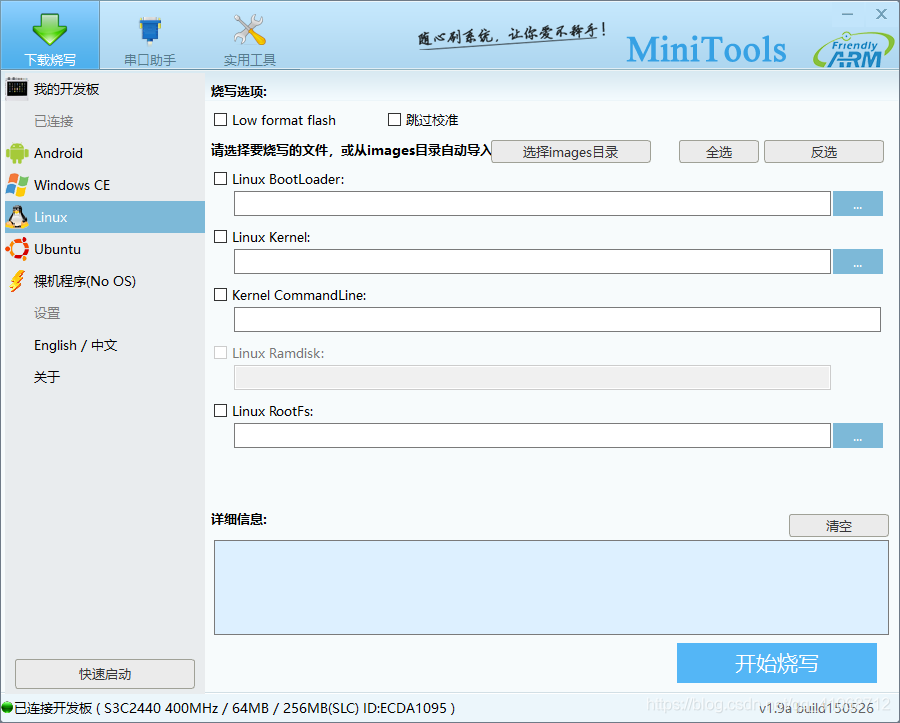Click the Ubuntu circle logo icon
Viewport: 900px width, 723px height.
tap(17, 249)
